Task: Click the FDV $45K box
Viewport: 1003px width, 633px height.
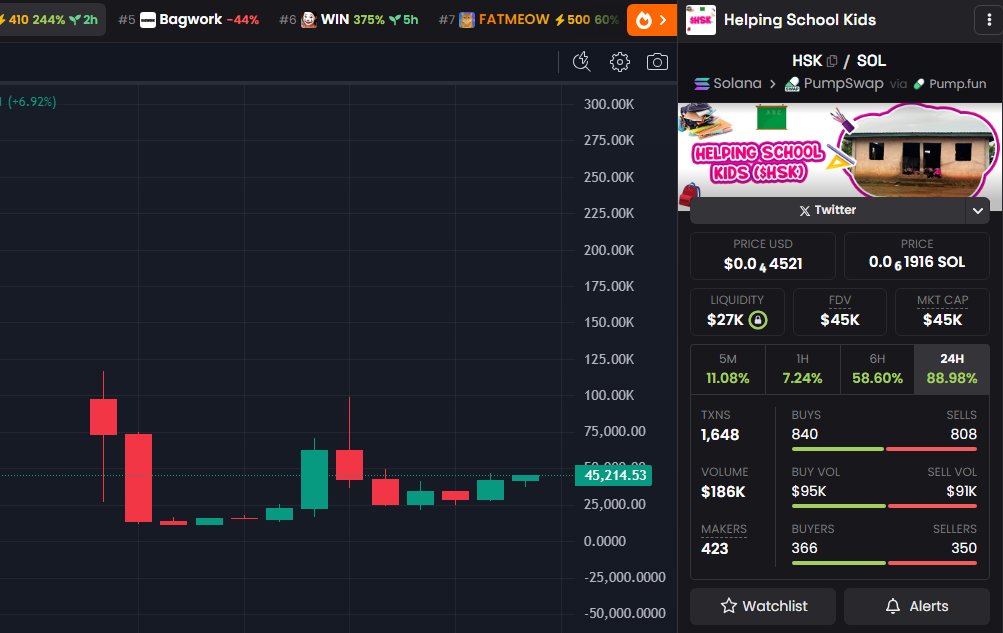Action: (839, 311)
